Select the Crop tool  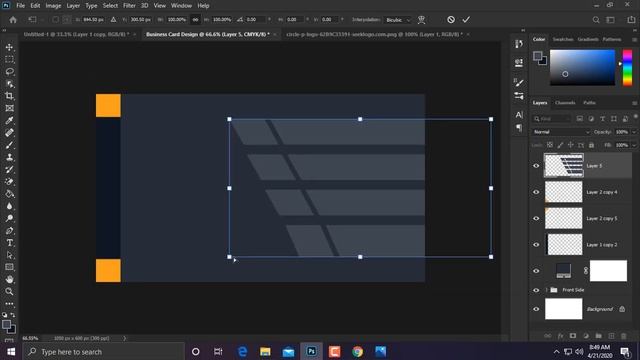(x=9, y=96)
